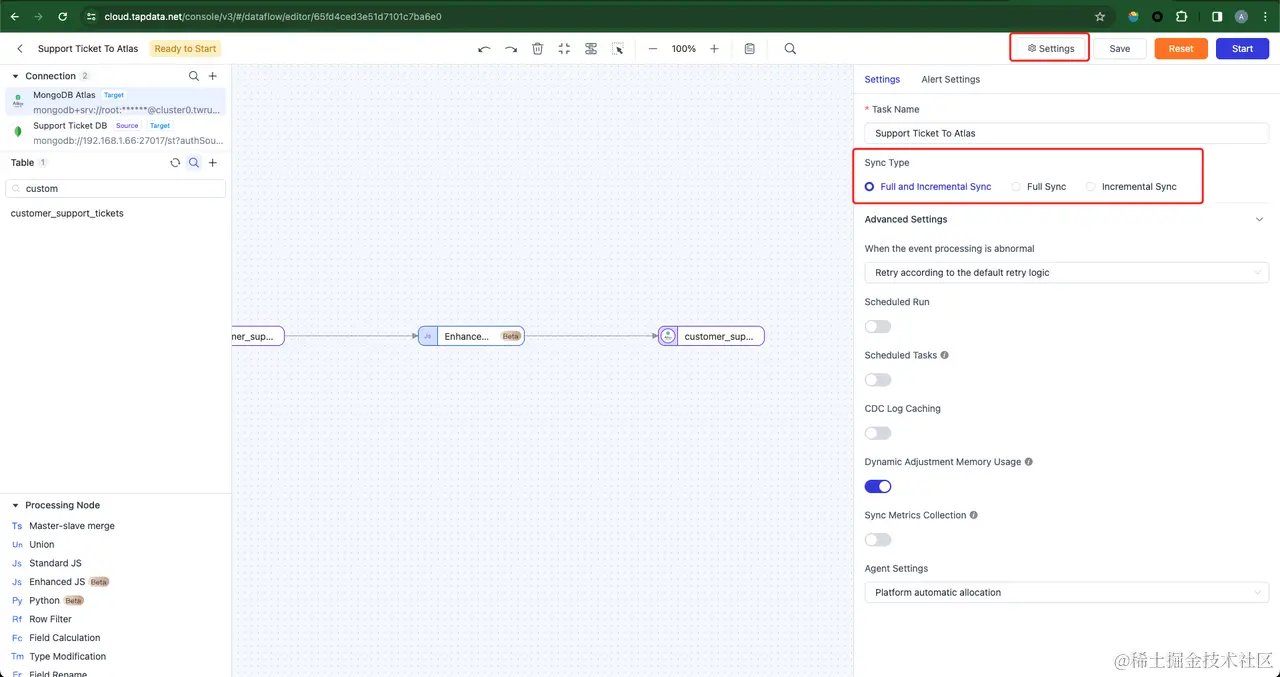Click the Task Name input field

tap(1067, 133)
